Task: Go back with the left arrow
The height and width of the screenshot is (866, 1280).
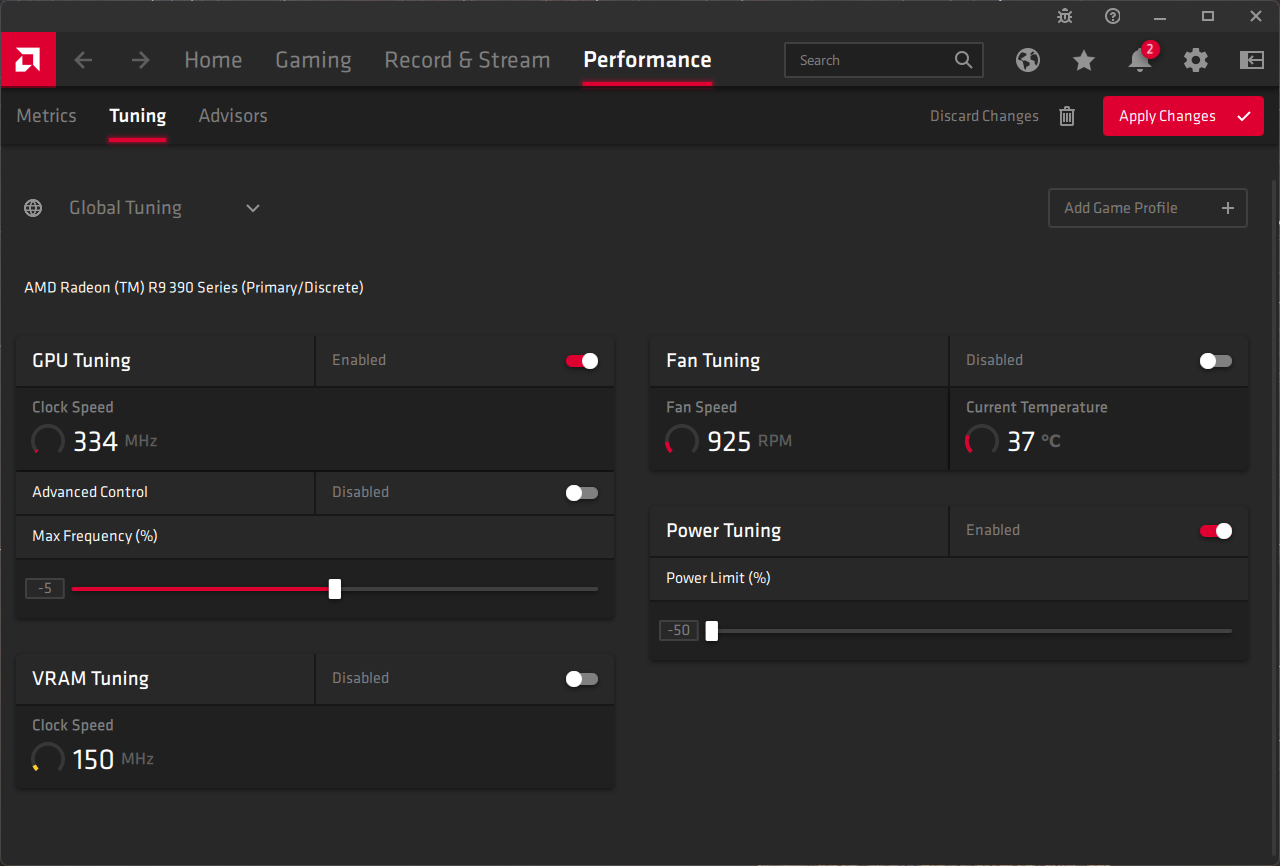Action: point(84,60)
